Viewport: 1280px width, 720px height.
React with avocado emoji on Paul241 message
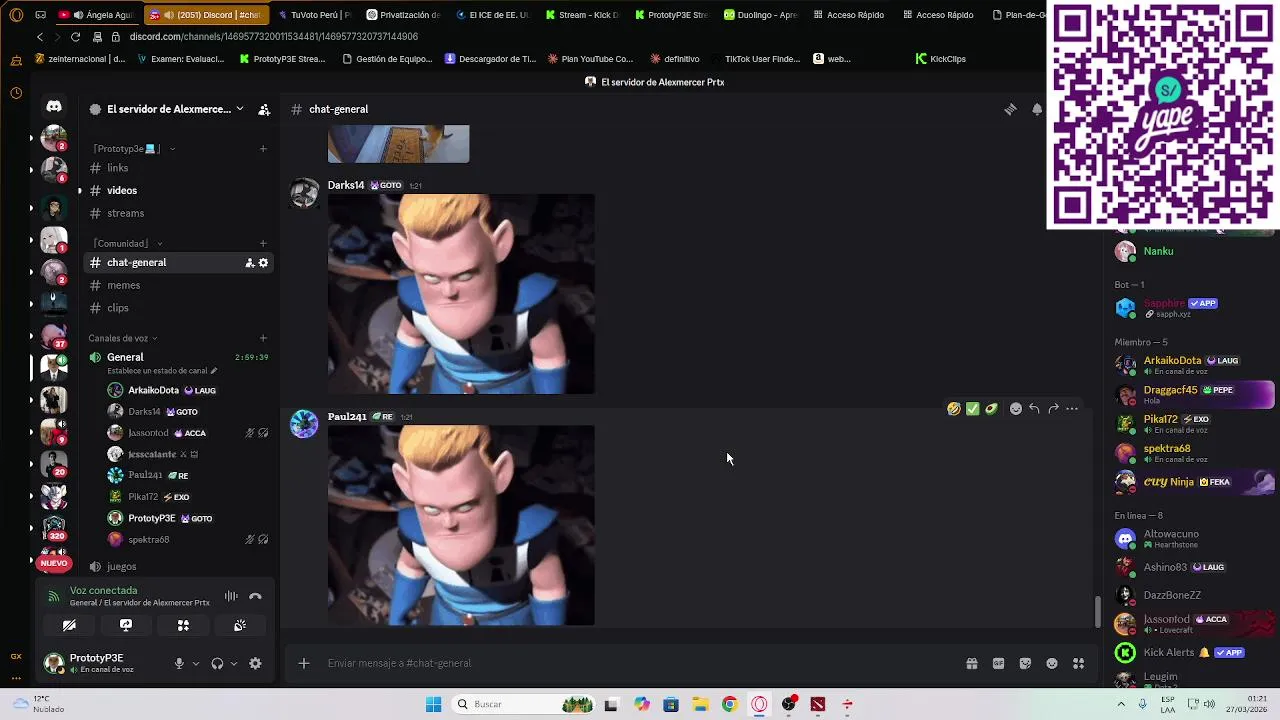click(x=991, y=409)
